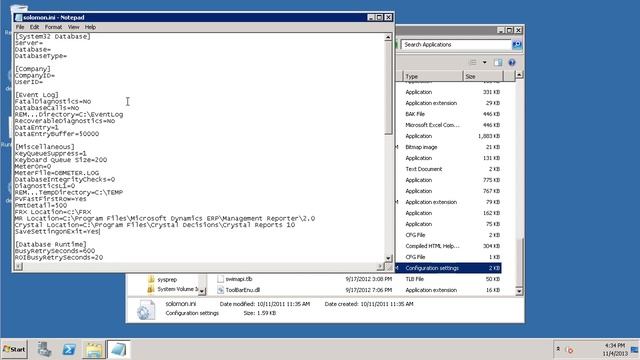The image size is (640, 360).
Task: Click the BusyRetrySeconds=600 line
Action: click(x=55, y=251)
